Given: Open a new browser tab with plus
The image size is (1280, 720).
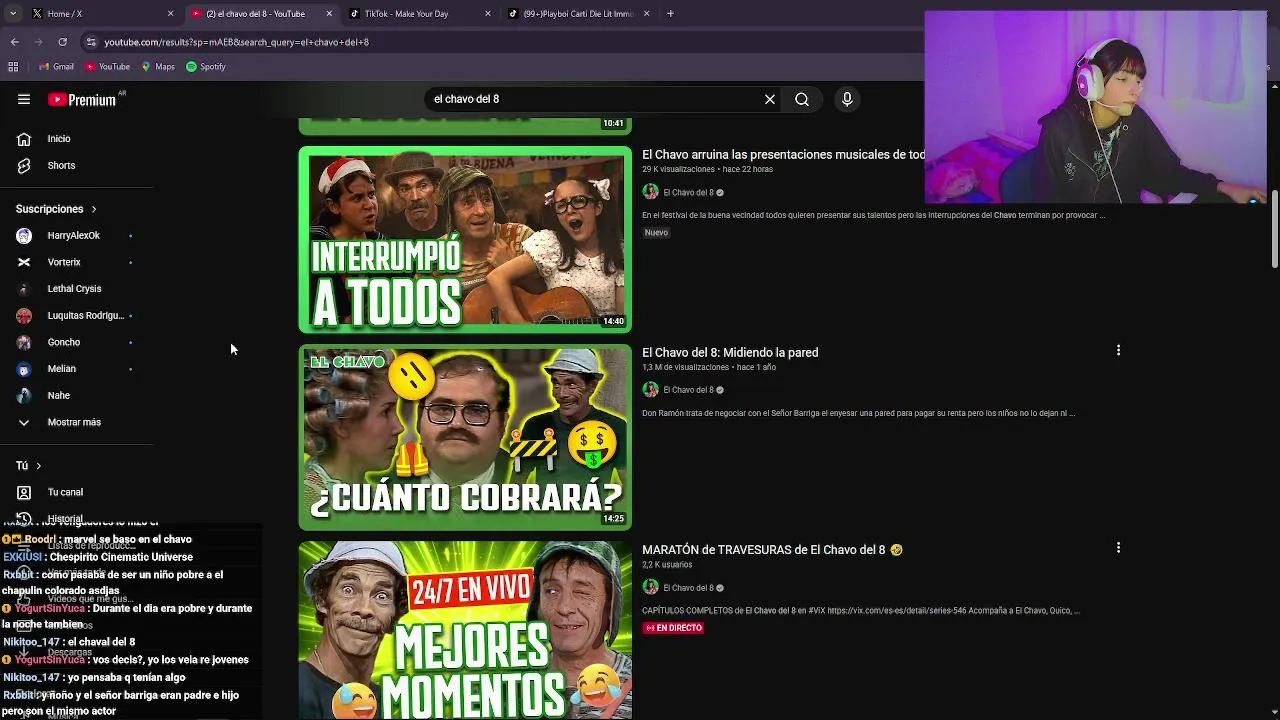Looking at the screenshot, I should (670, 14).
